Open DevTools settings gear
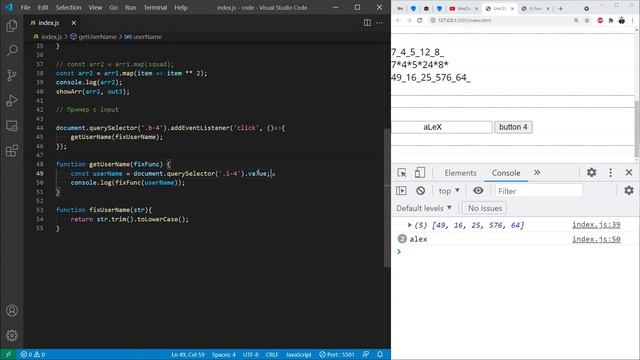640x360 pixels. [x=591, y=173]
